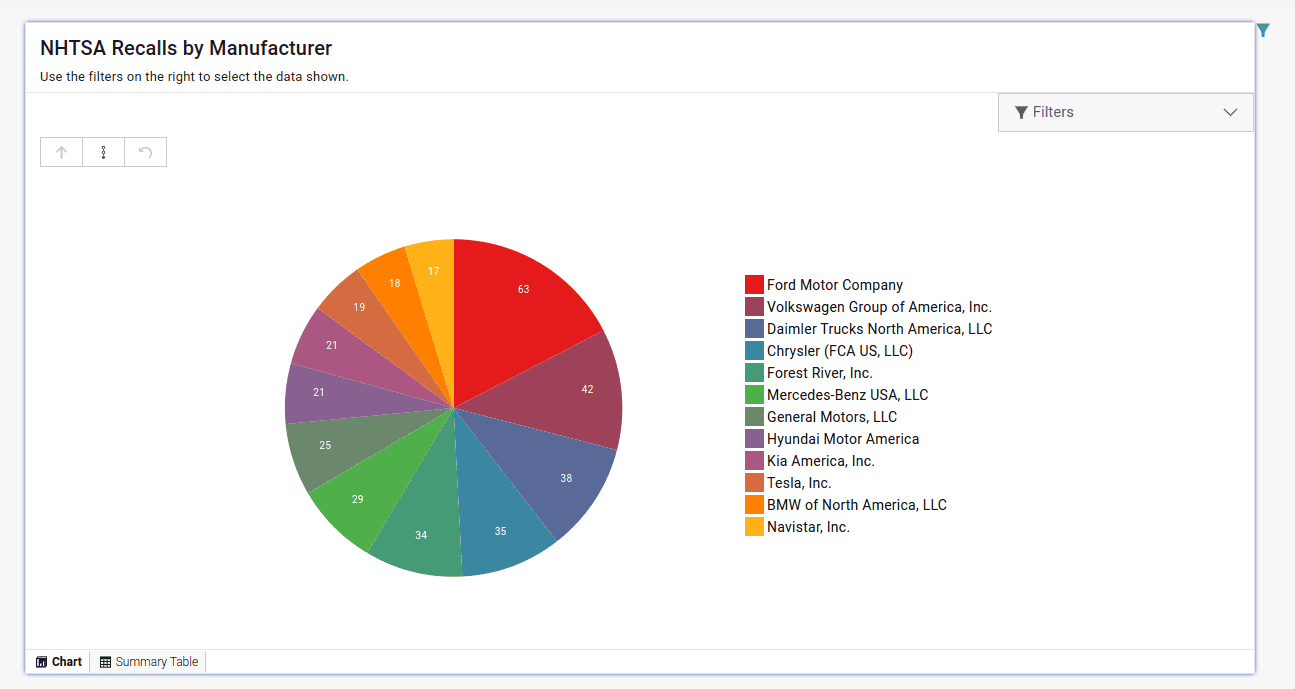Click the drill up arrow button

[61, 152]
